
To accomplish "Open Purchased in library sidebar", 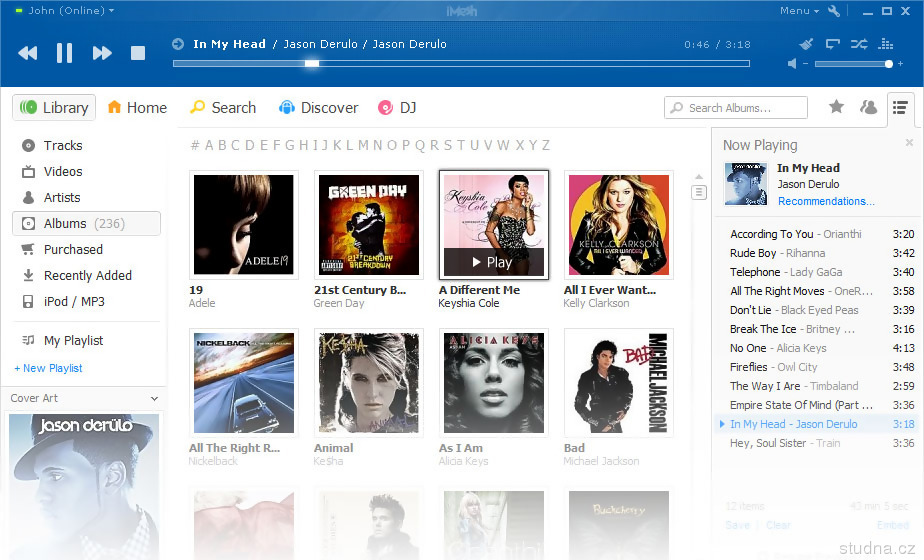I will coord(62,249).
